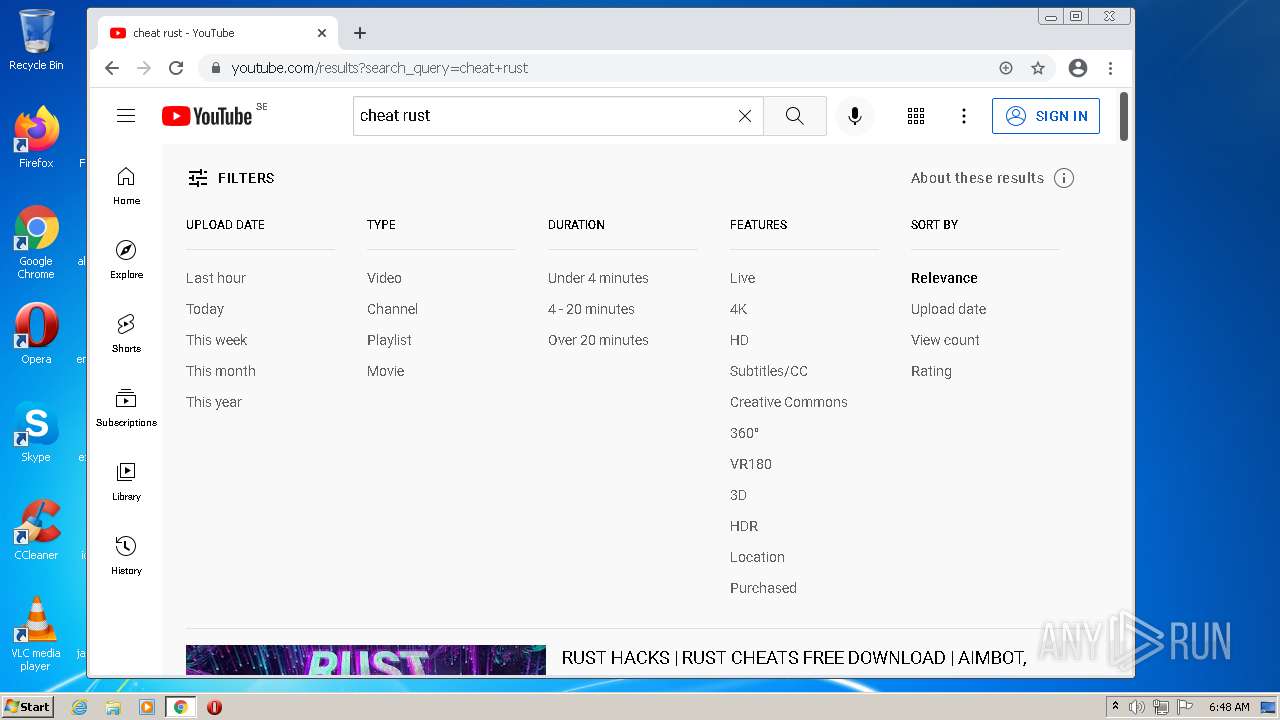Filter results by type Playlist
The image size is (1280, 720).
coord(389,340)
